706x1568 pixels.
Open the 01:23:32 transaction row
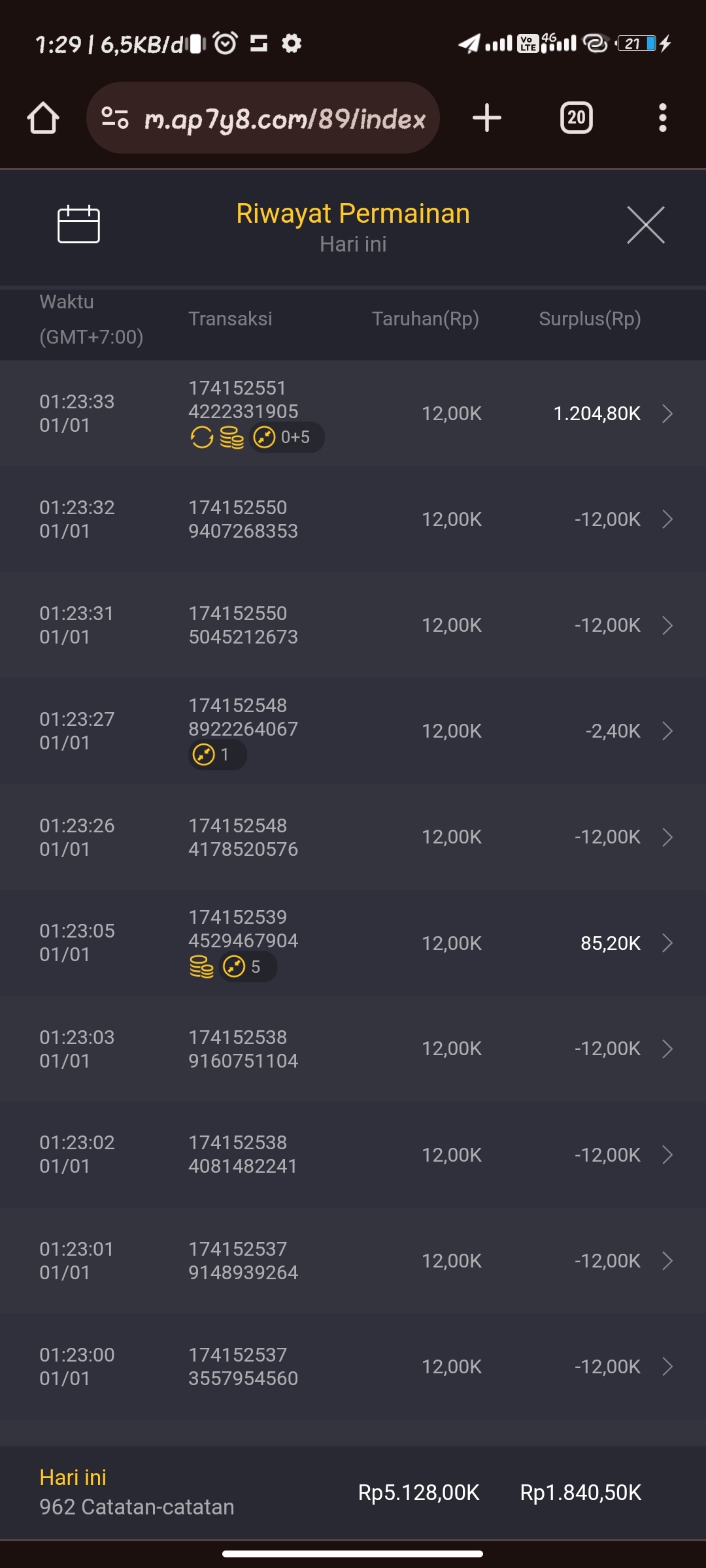(353, 519)
